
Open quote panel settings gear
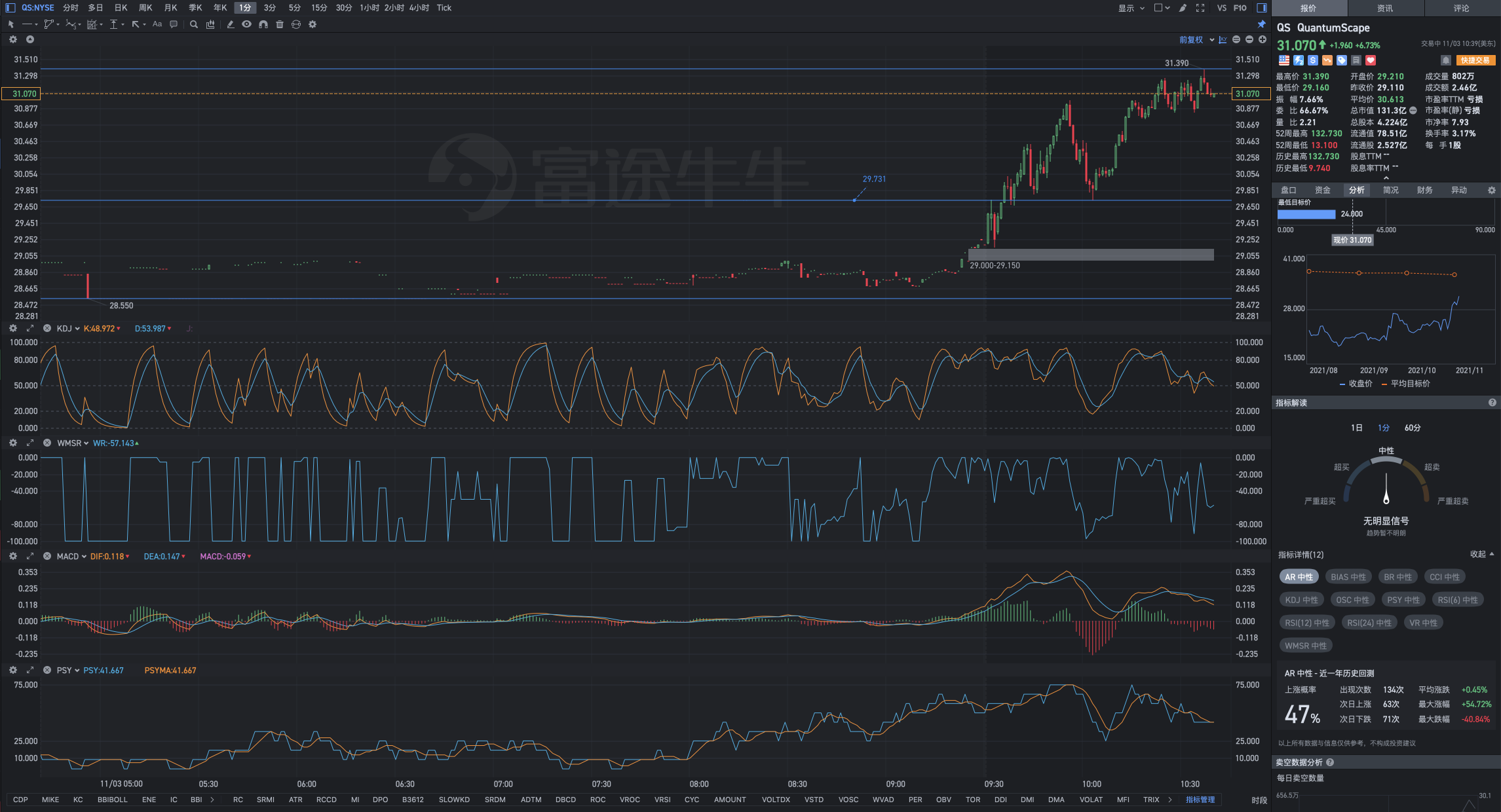pyautogui.click(x=1492, y=190)
